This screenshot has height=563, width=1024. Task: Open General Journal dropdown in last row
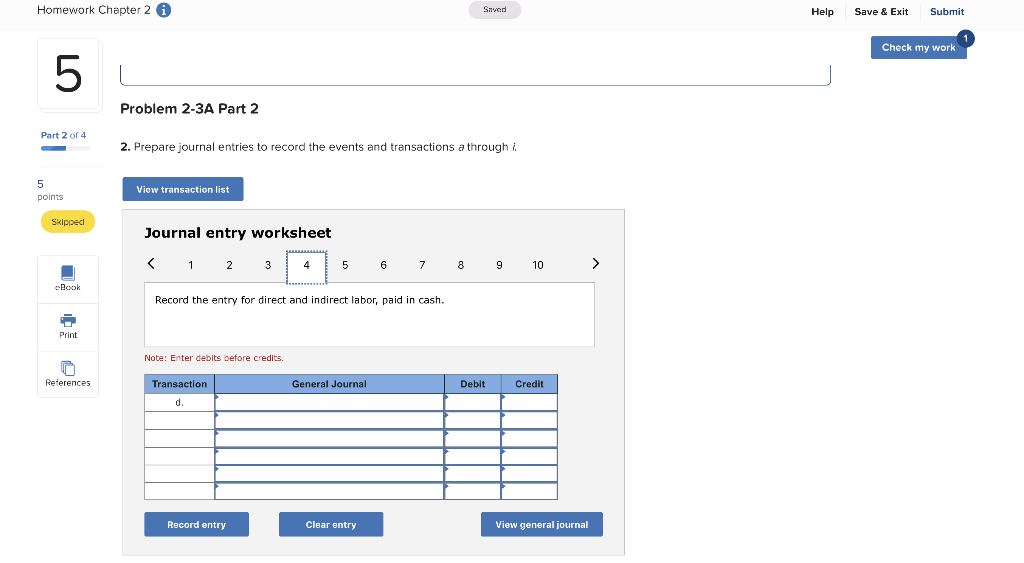329,491
